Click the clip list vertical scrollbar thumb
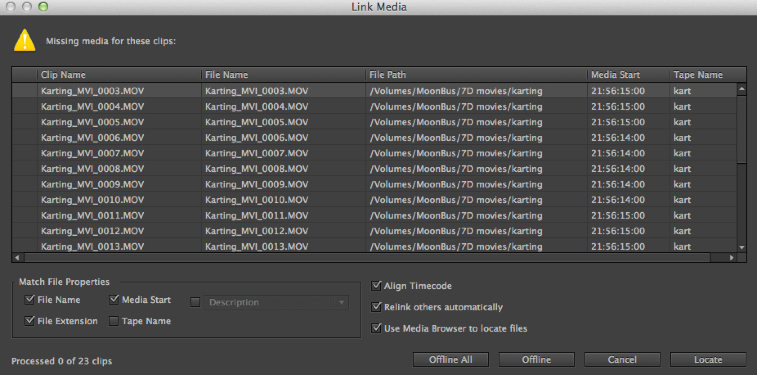 point(742,129)
